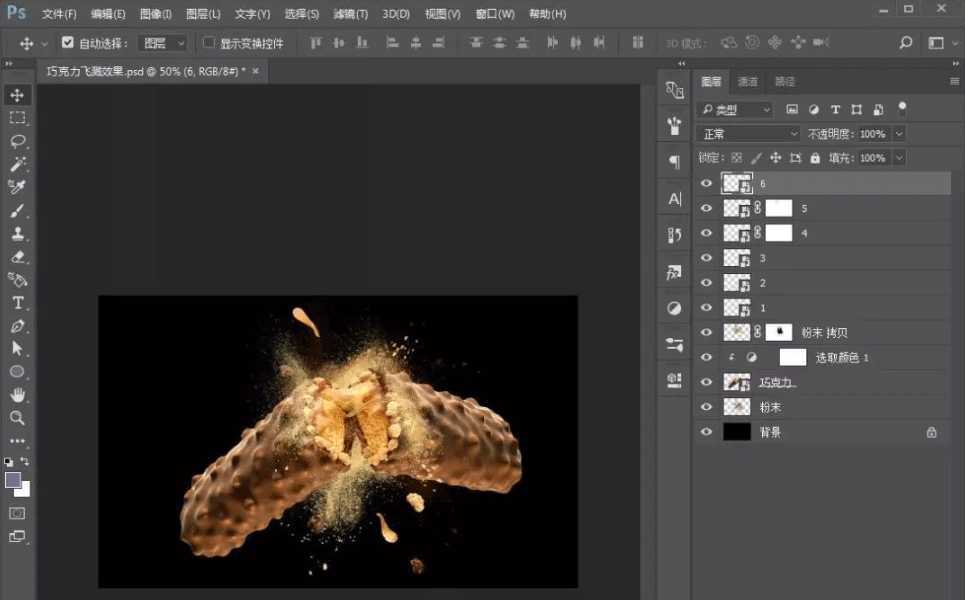Select the Eraser tool
Viewport: 965px width, 600px height.
(17, 256)
